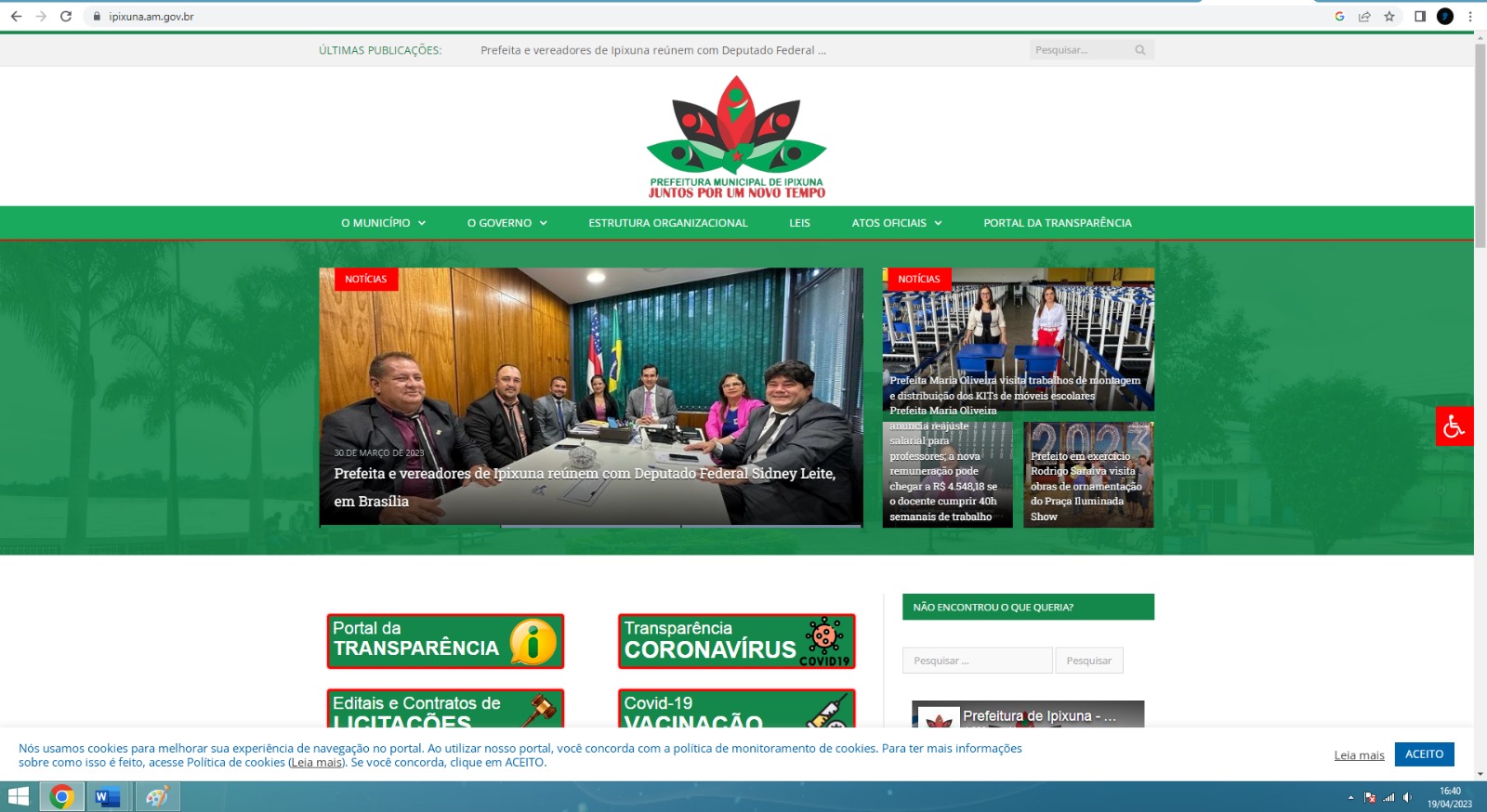The image size is (1487, 812).
Task: Open the Leis menu item
Action: point(799,223)
